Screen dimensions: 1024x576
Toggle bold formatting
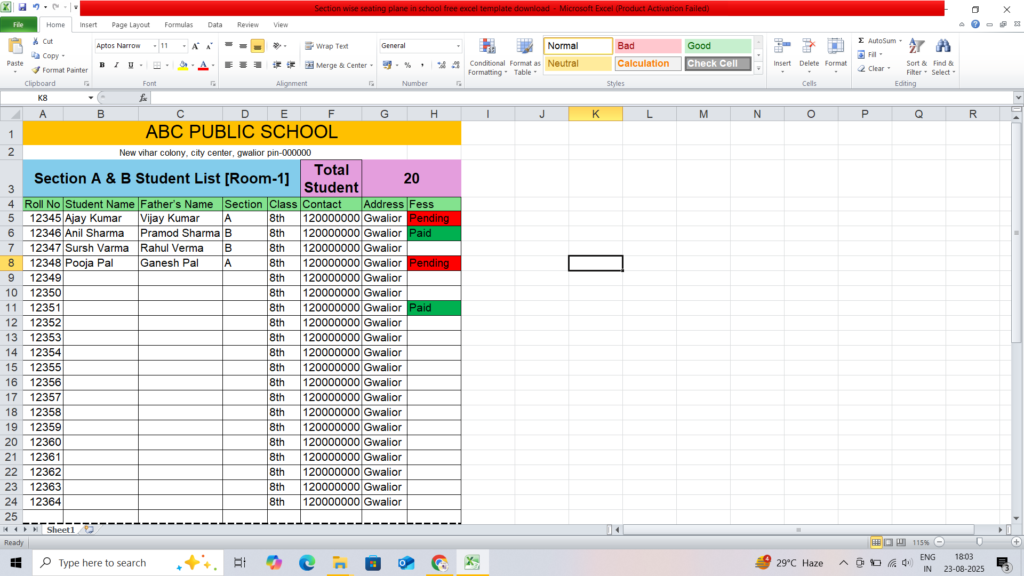click(x=101, y=65)
